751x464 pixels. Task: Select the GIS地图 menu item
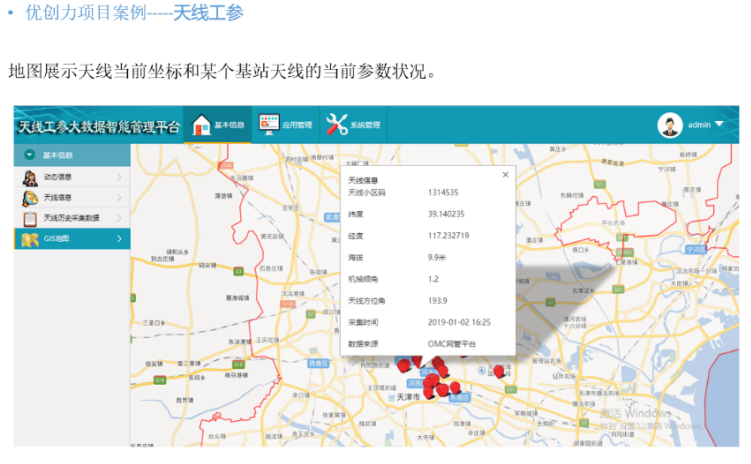click(72, 238)
